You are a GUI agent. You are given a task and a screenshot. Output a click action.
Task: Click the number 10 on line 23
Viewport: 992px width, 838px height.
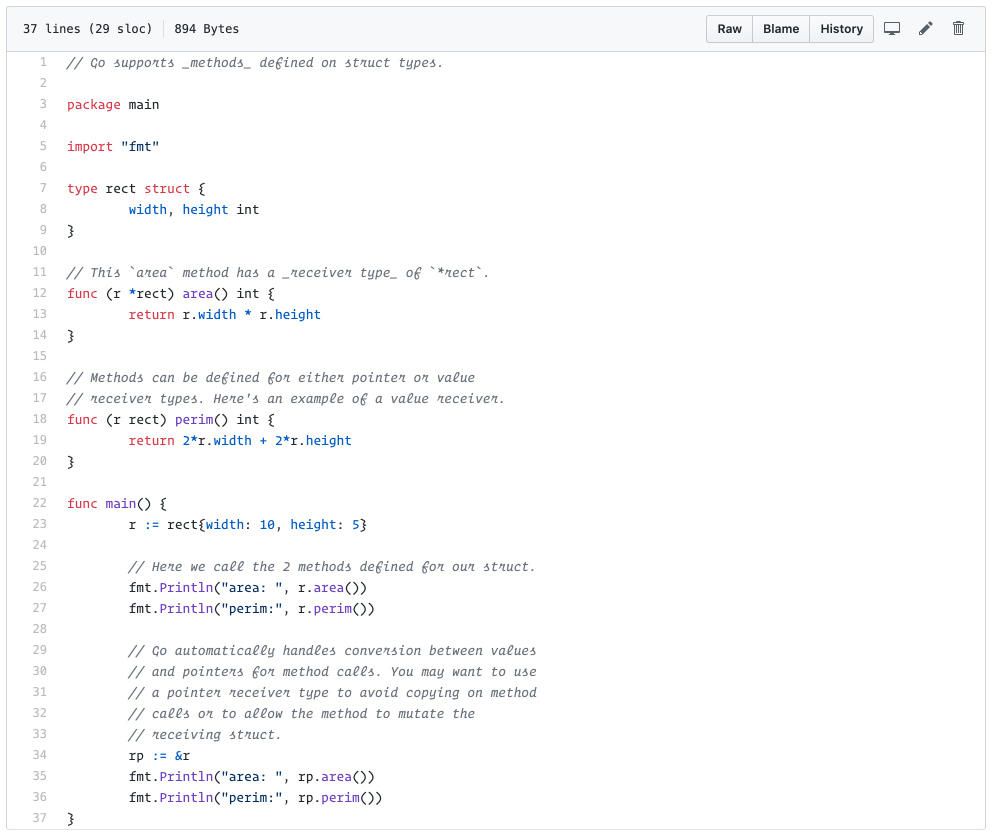point(267,524)
